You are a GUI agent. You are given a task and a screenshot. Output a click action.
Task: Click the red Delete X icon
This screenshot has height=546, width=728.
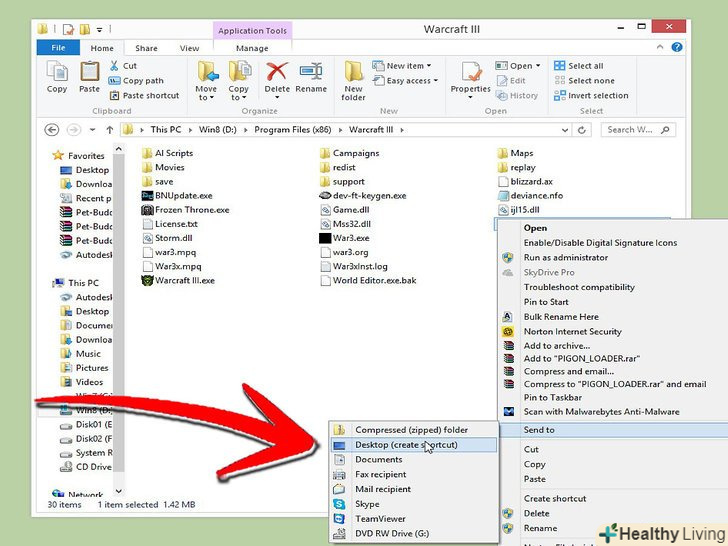pos(277,72)
